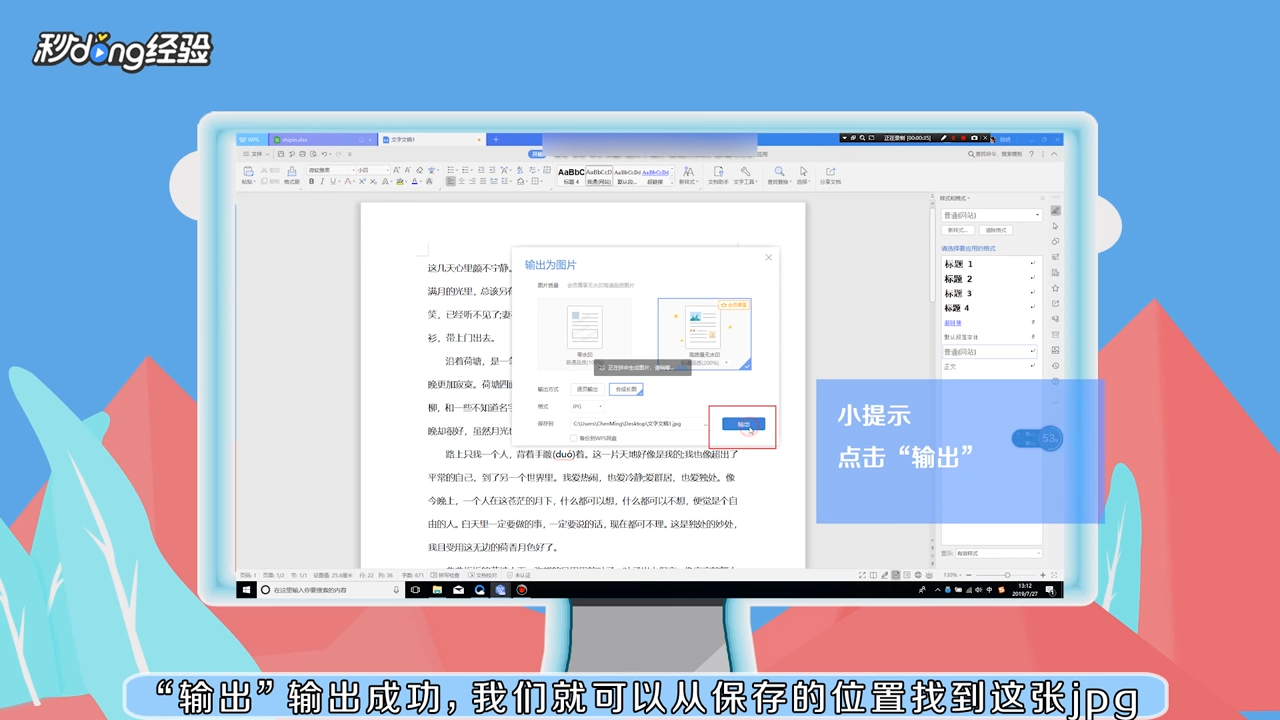1280x720 pixels.
Task: Click the blue 输出 button
Action: click(743, 424)
